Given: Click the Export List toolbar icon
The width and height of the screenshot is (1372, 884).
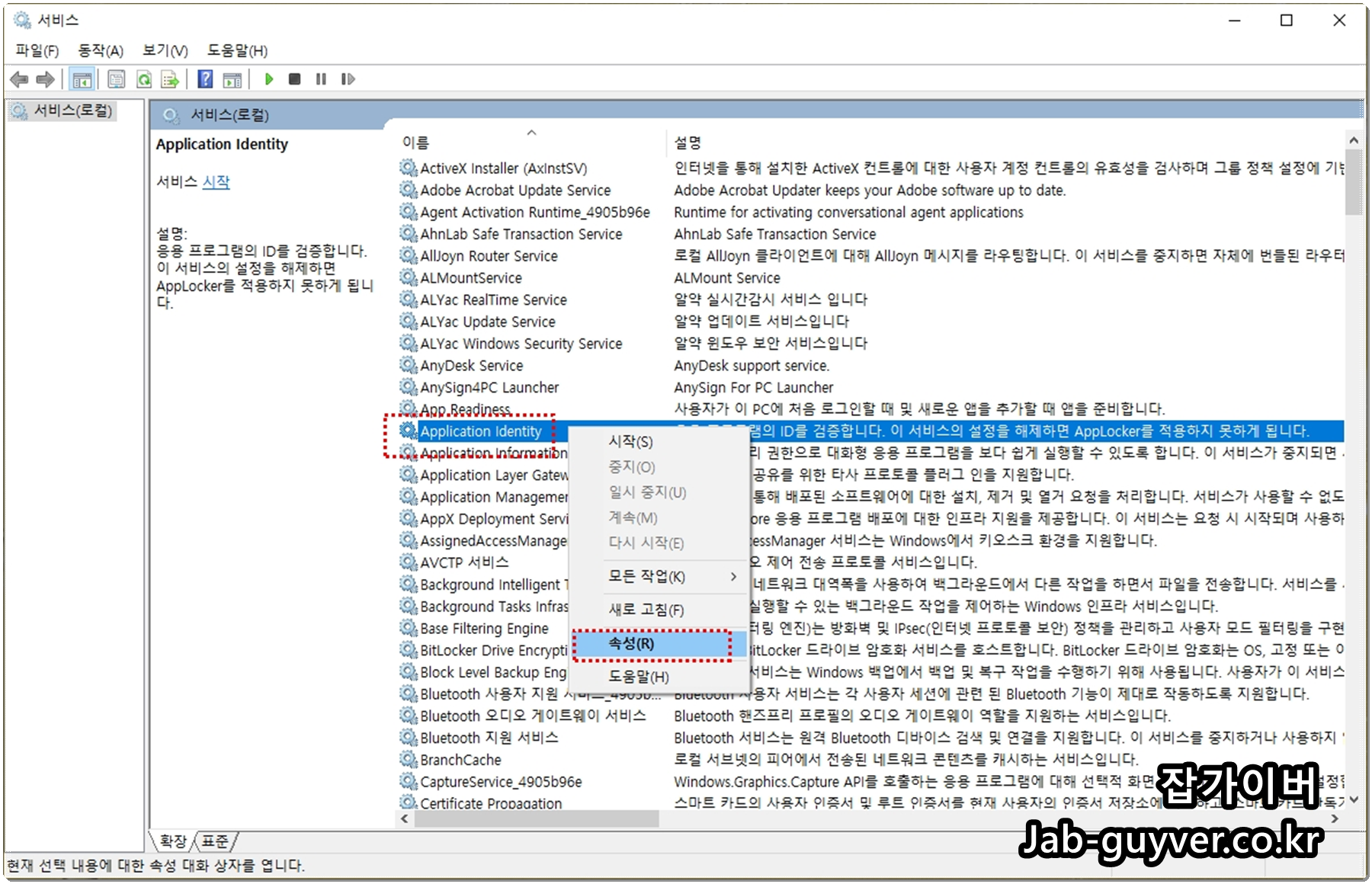Looking at the screenshot, I should tap(170, 78).
